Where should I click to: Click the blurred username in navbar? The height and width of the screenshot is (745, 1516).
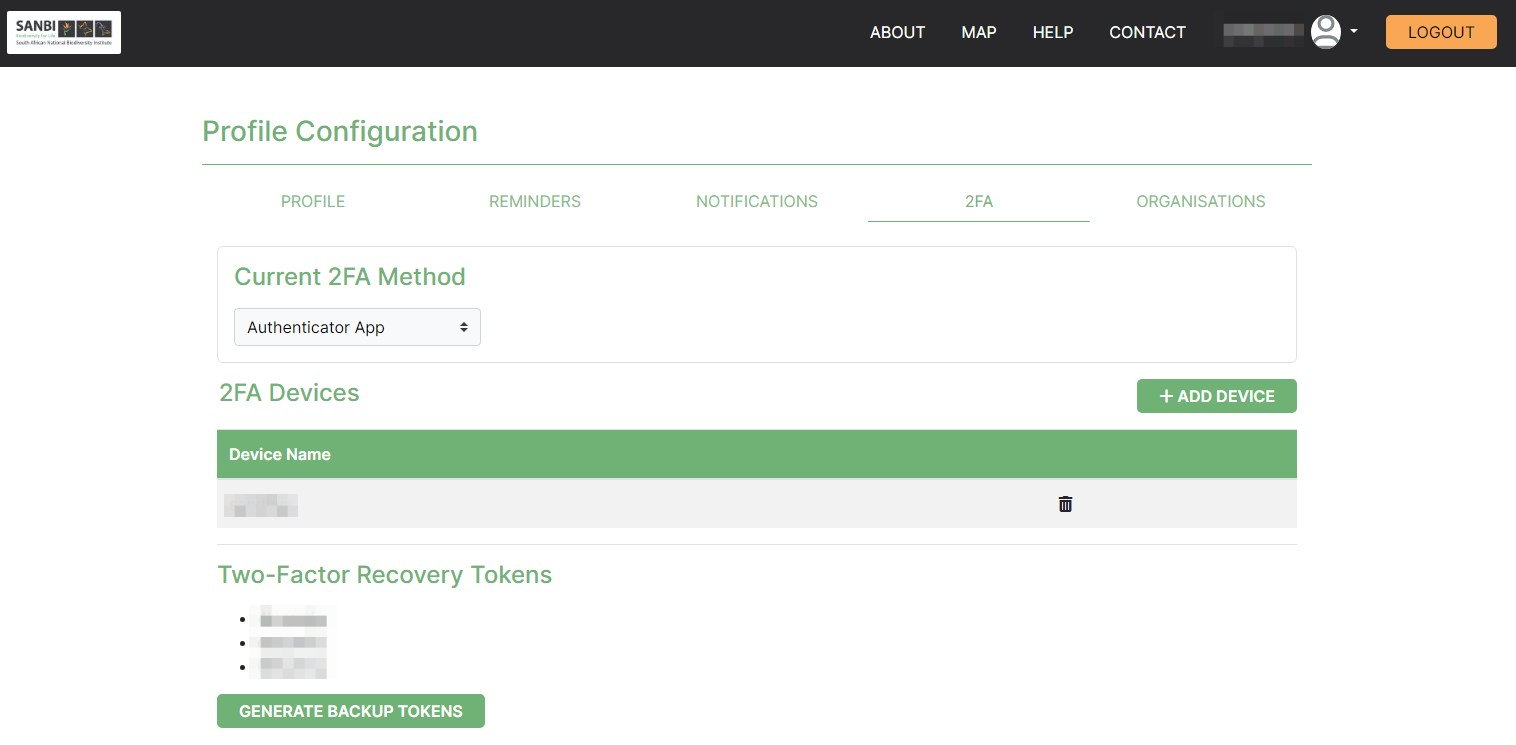(x=1264, y=33)
